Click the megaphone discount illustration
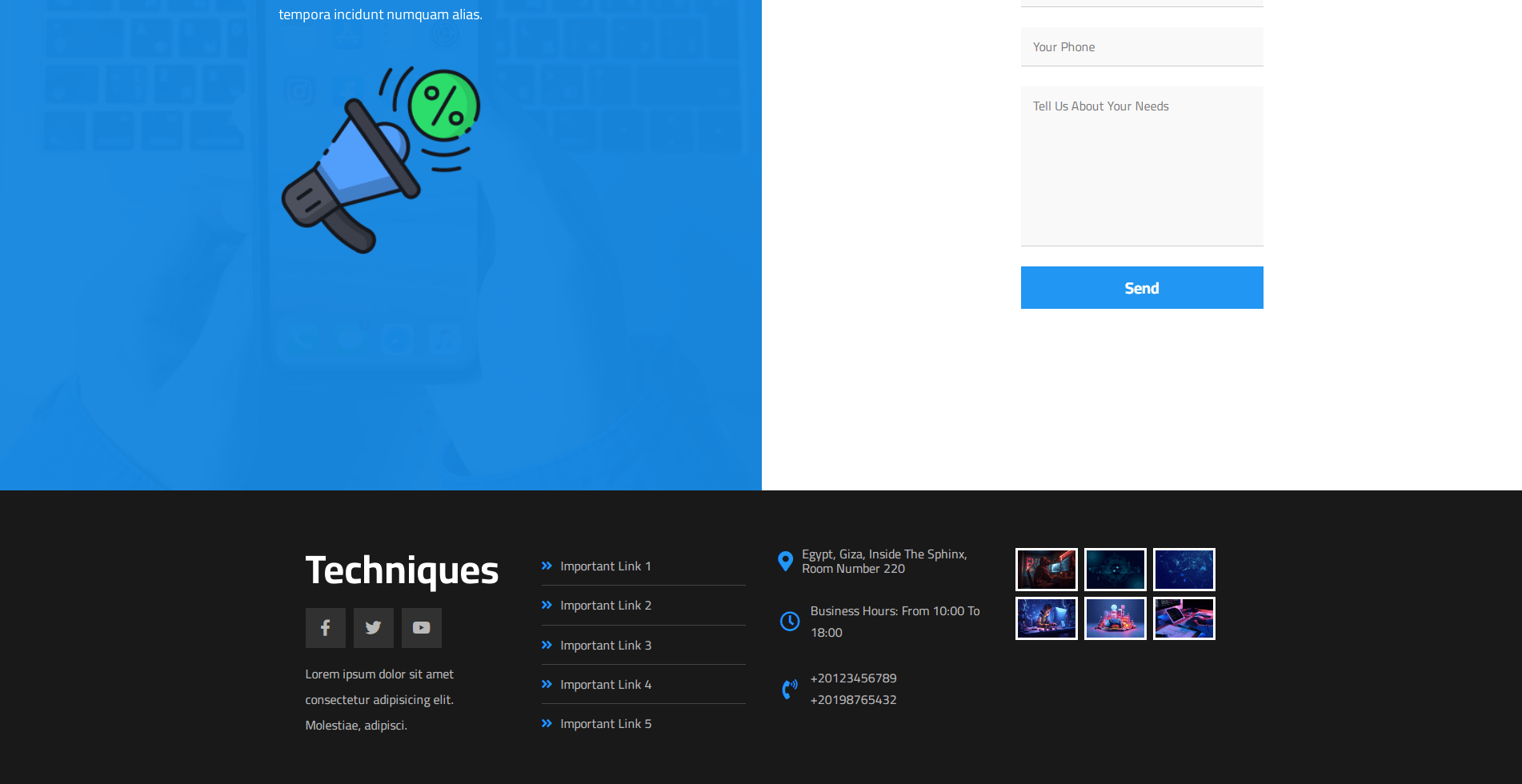 point(381,160)
